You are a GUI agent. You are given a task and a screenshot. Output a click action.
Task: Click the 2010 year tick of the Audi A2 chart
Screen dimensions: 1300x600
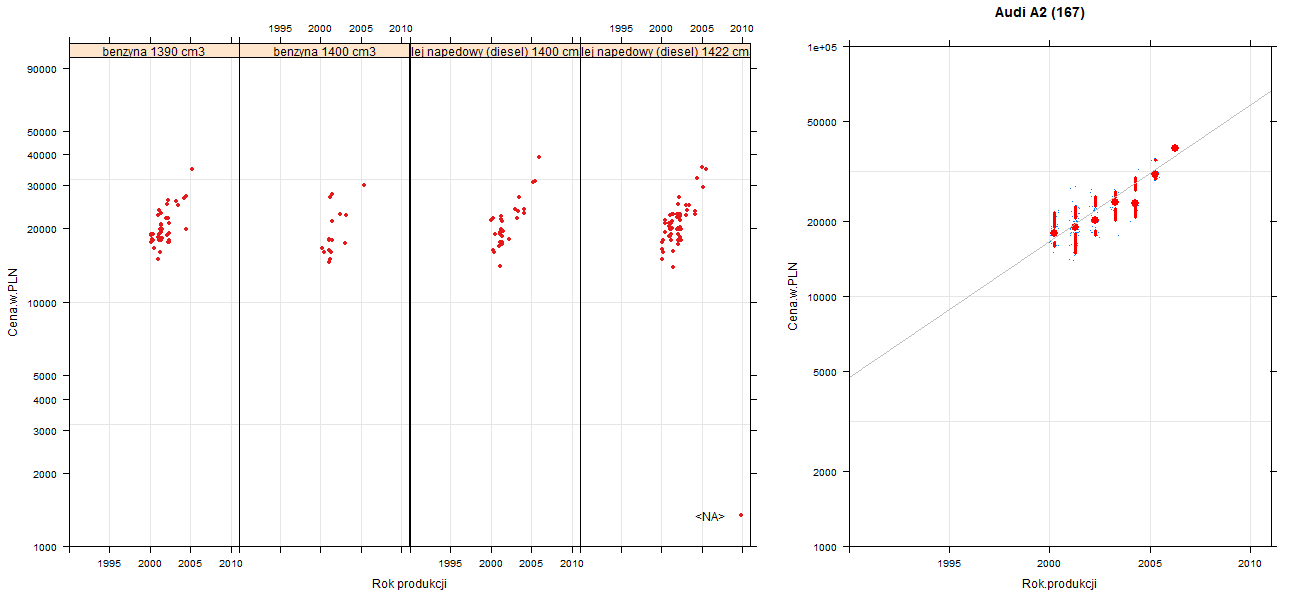[x=1251, y=564]
